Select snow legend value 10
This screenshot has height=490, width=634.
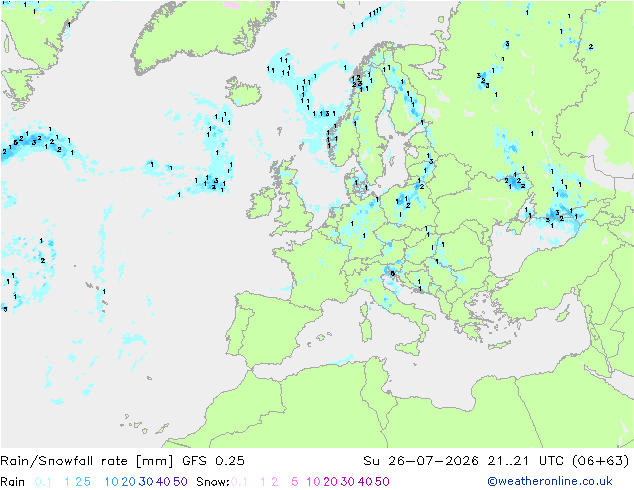pos(313,482)
